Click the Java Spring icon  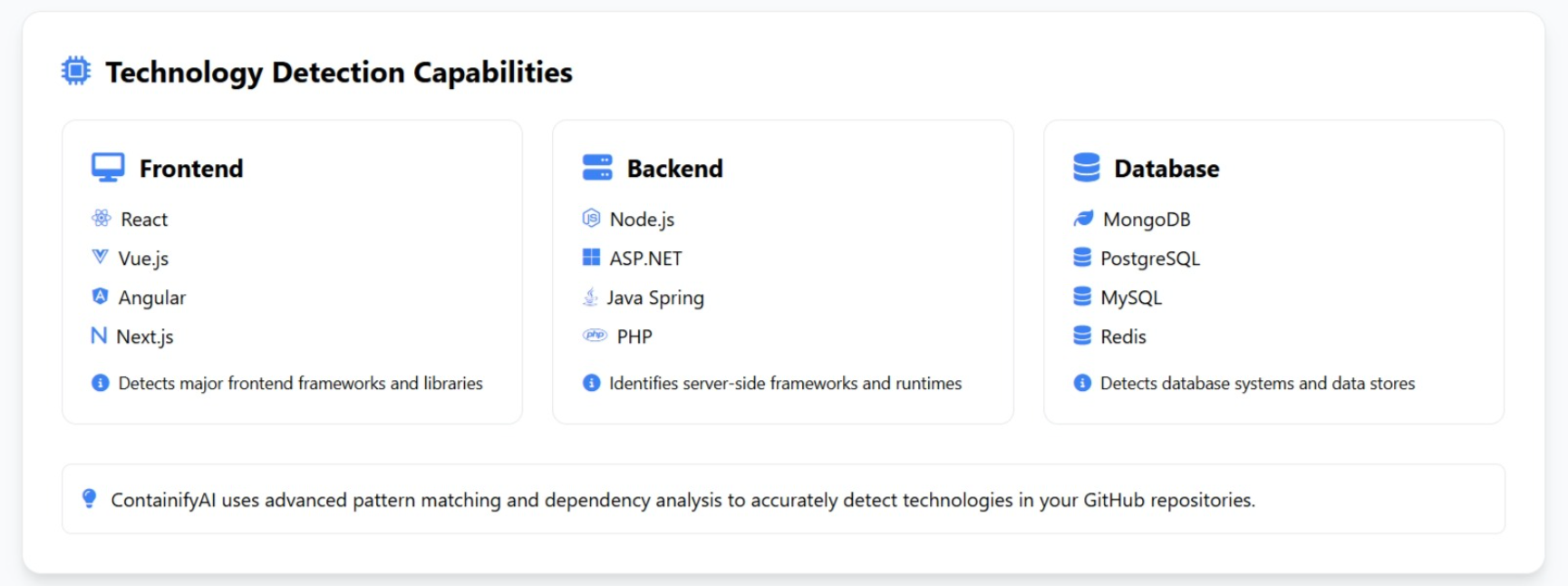pos(590,297)
